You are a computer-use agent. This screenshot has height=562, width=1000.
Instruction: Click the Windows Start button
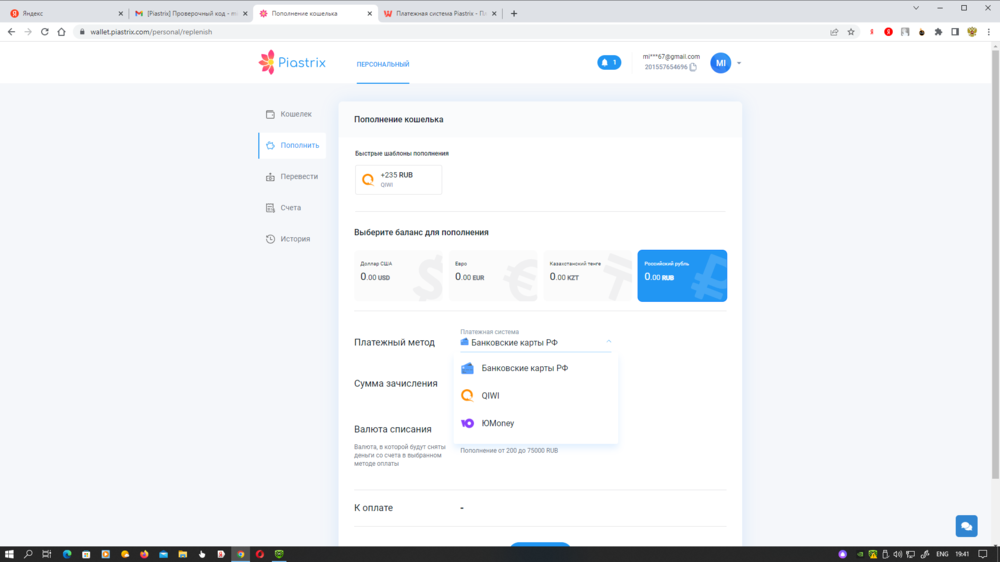[9, 554]
